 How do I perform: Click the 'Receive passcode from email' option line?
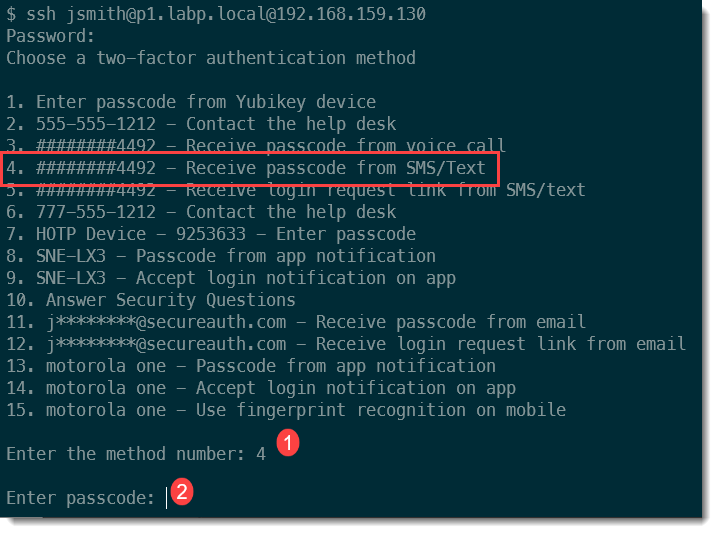[x=296, y=322]
